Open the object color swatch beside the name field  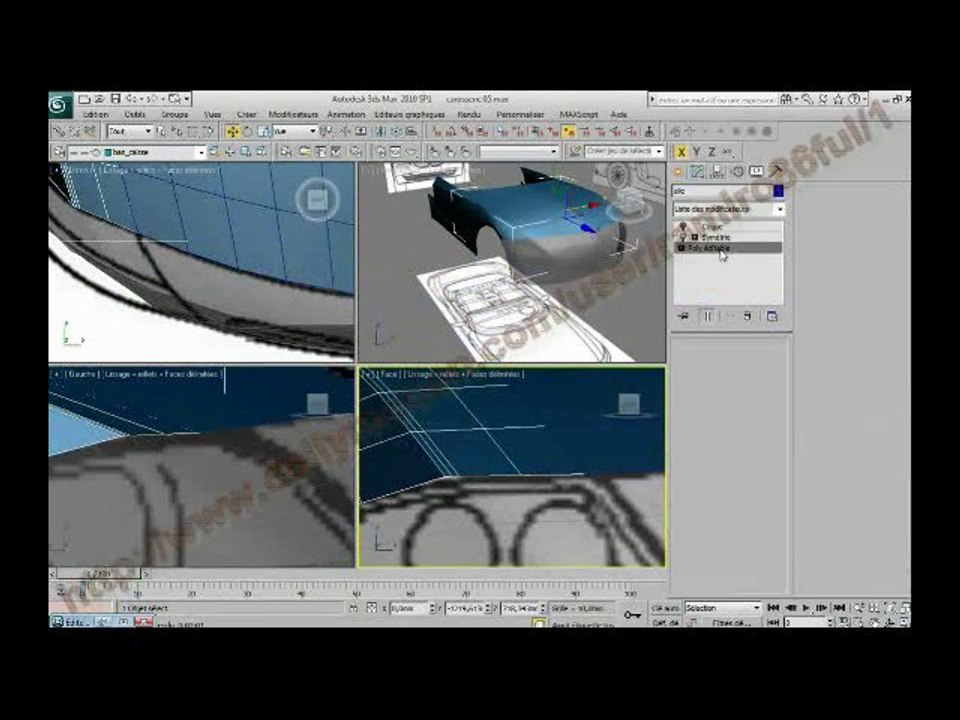(778, 191)
